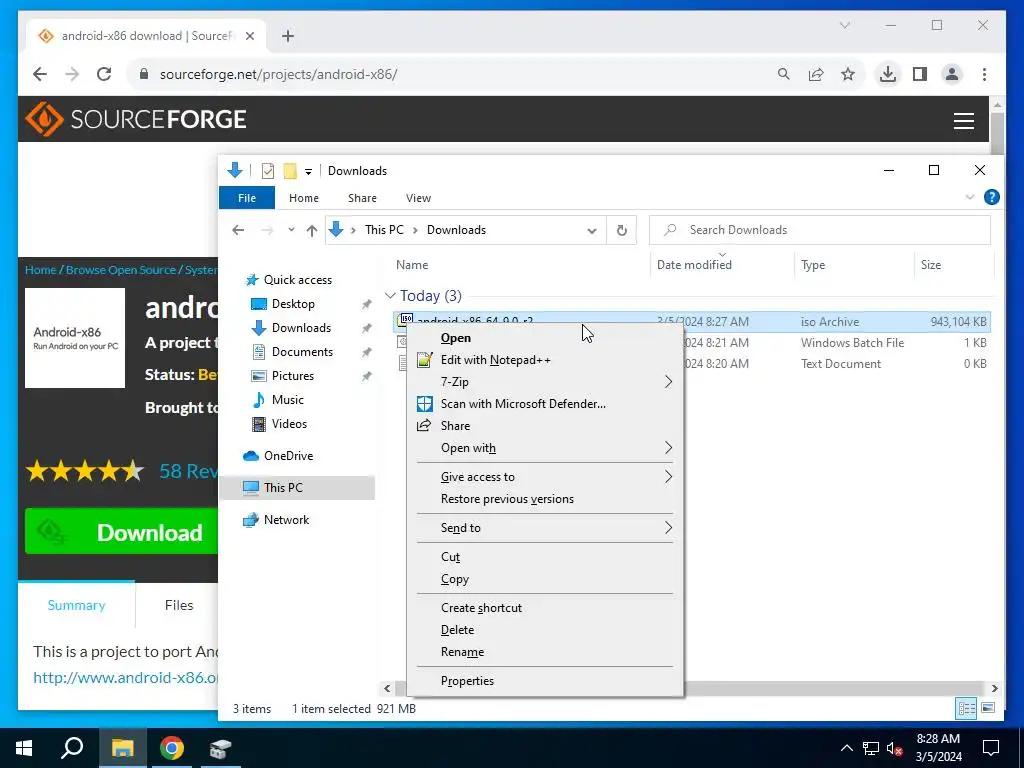Viewport: 1024px width, 768px height.
Task: Expand address bar history dropdown
Action: [x=592, y=231]
